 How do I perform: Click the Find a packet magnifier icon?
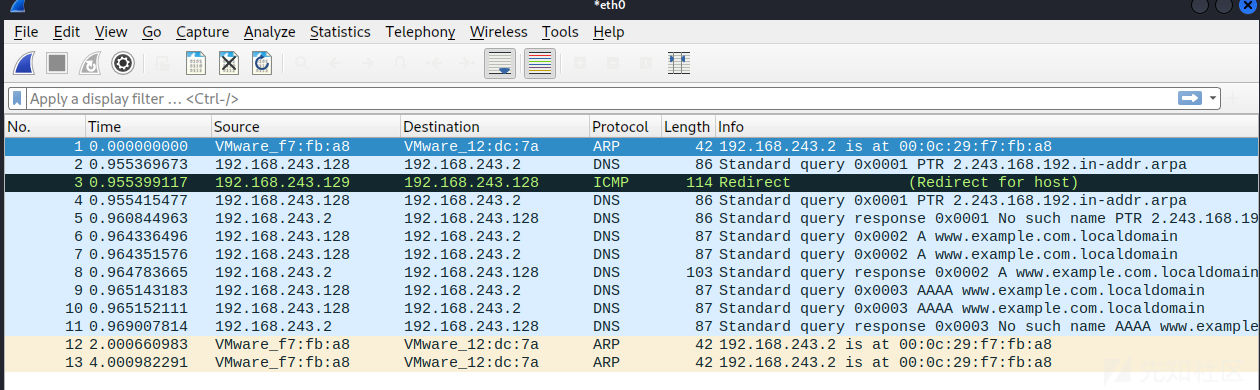302,64
